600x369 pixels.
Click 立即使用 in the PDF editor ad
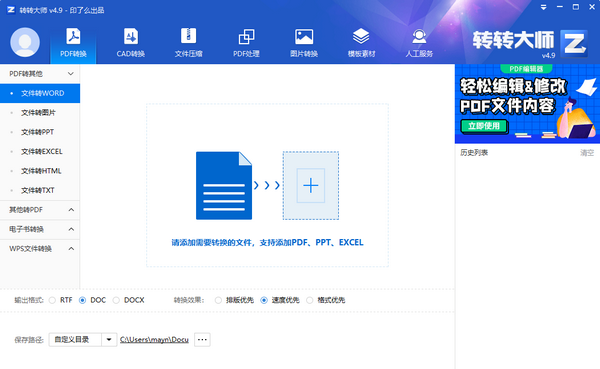click(484, 126)
